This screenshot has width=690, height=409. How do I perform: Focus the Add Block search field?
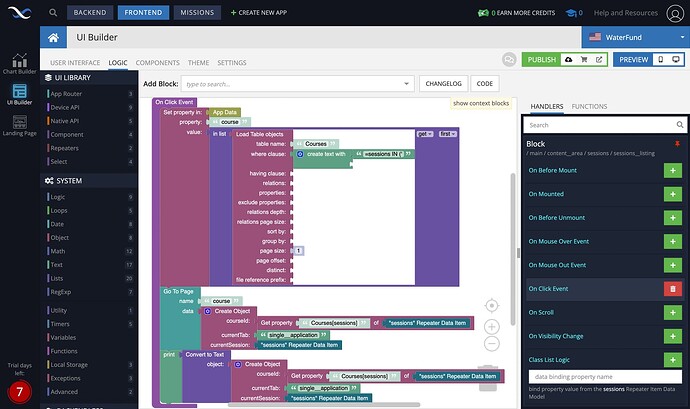(x=297, y=84)
